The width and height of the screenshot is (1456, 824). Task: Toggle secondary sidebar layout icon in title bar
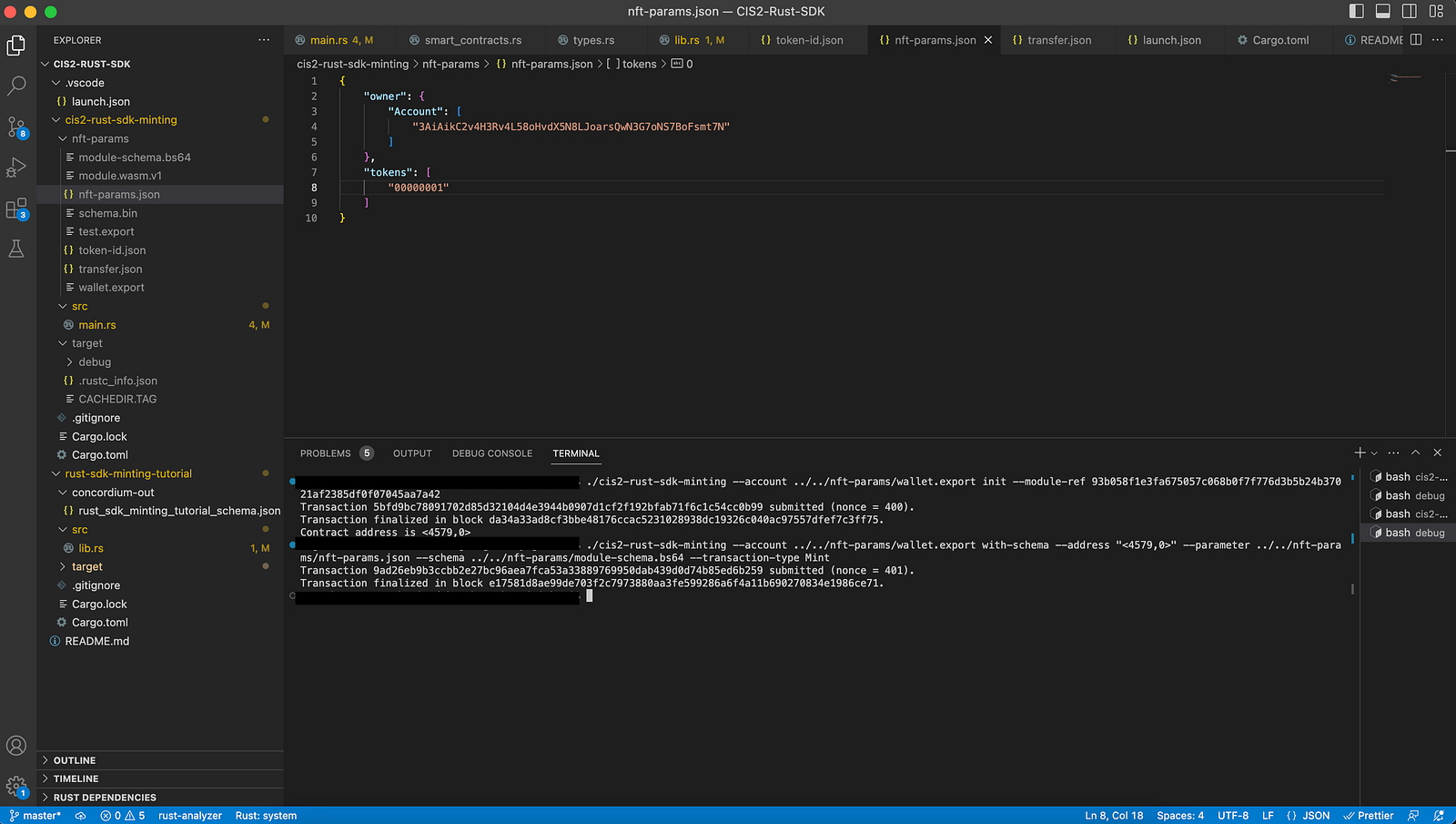click(x=1410, y=11)
